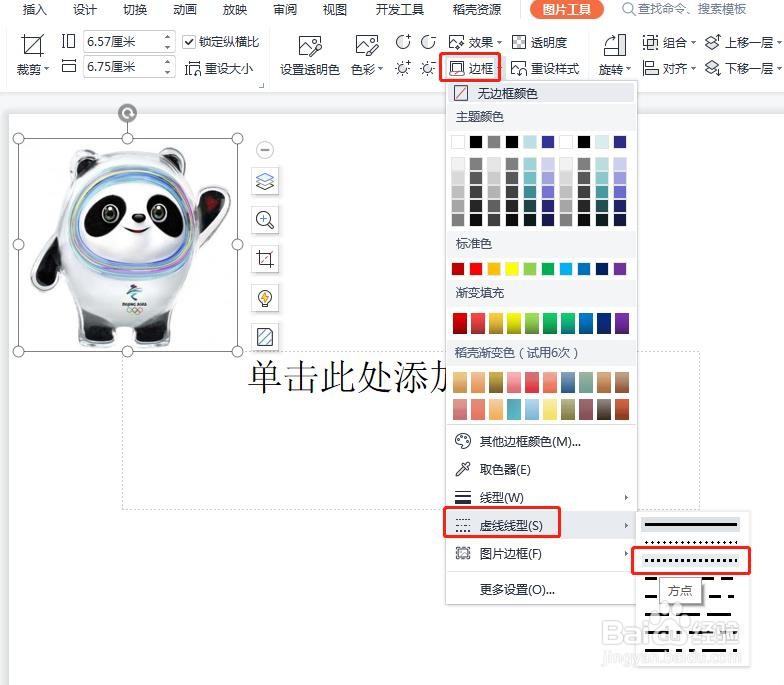
Task: Open the 裁剪 crop tool in ribbon
Action: point(32,54)
